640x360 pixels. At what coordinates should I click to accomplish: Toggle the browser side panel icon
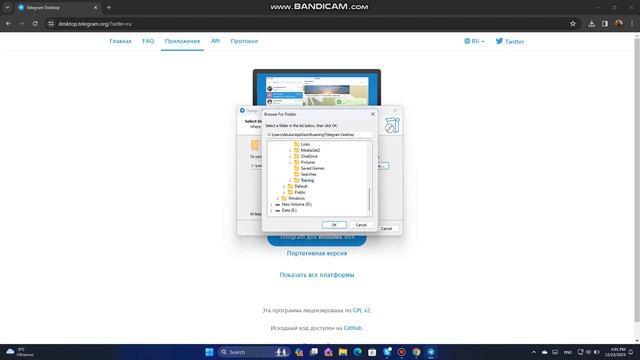[x=605, y=24]
